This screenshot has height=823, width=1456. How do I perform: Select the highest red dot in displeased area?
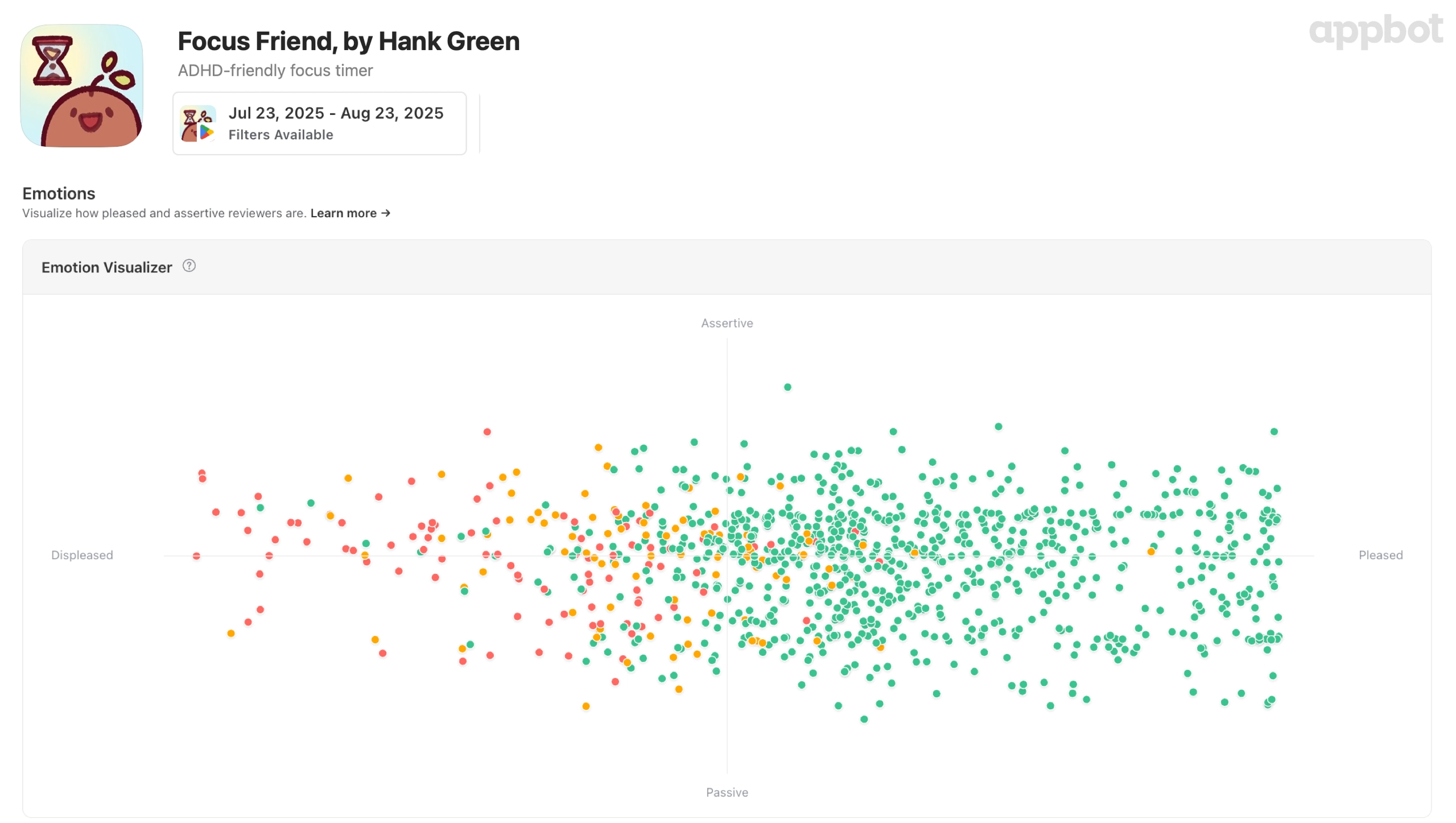coord(487,432)
